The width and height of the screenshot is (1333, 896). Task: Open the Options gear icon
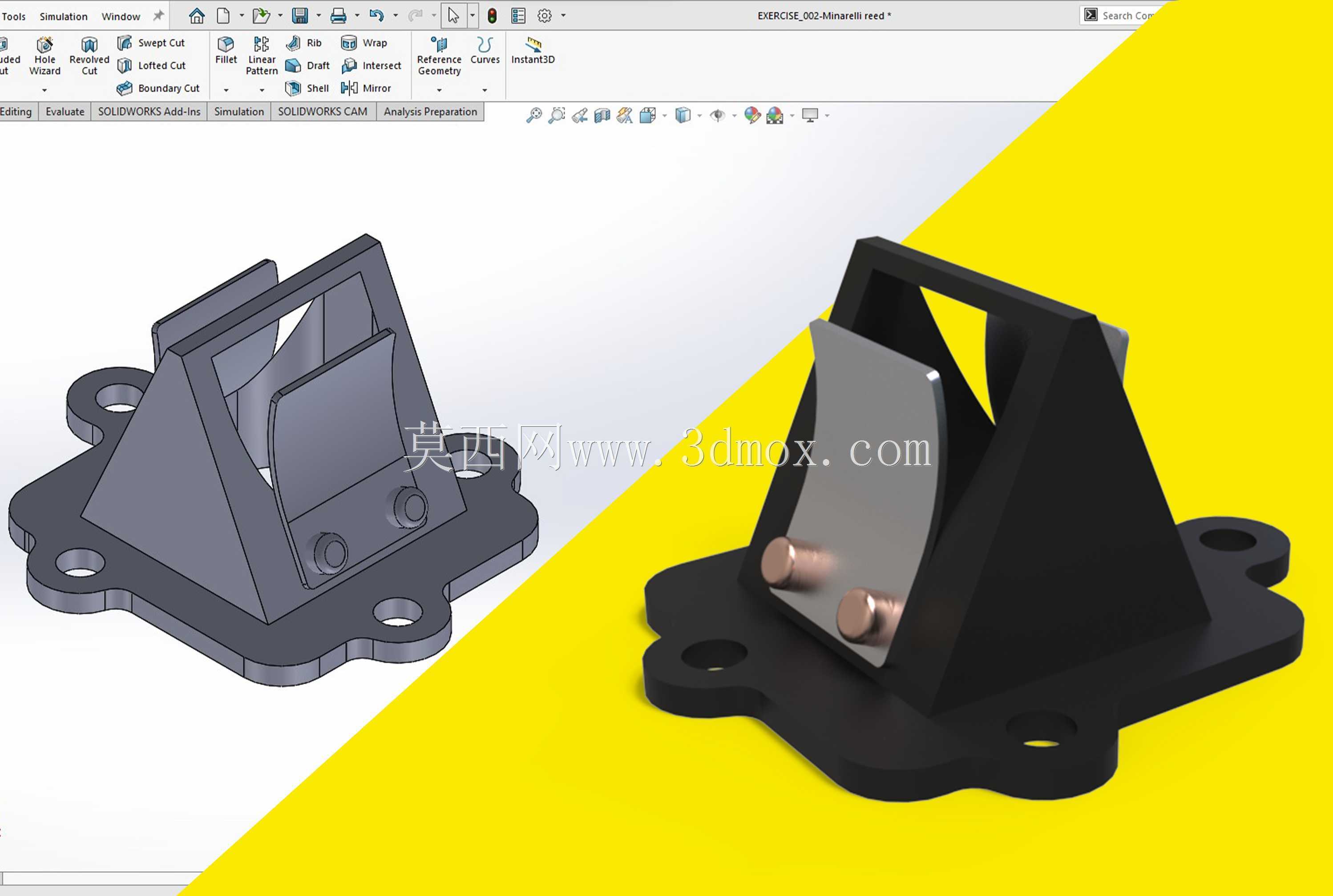pos(545,16)
